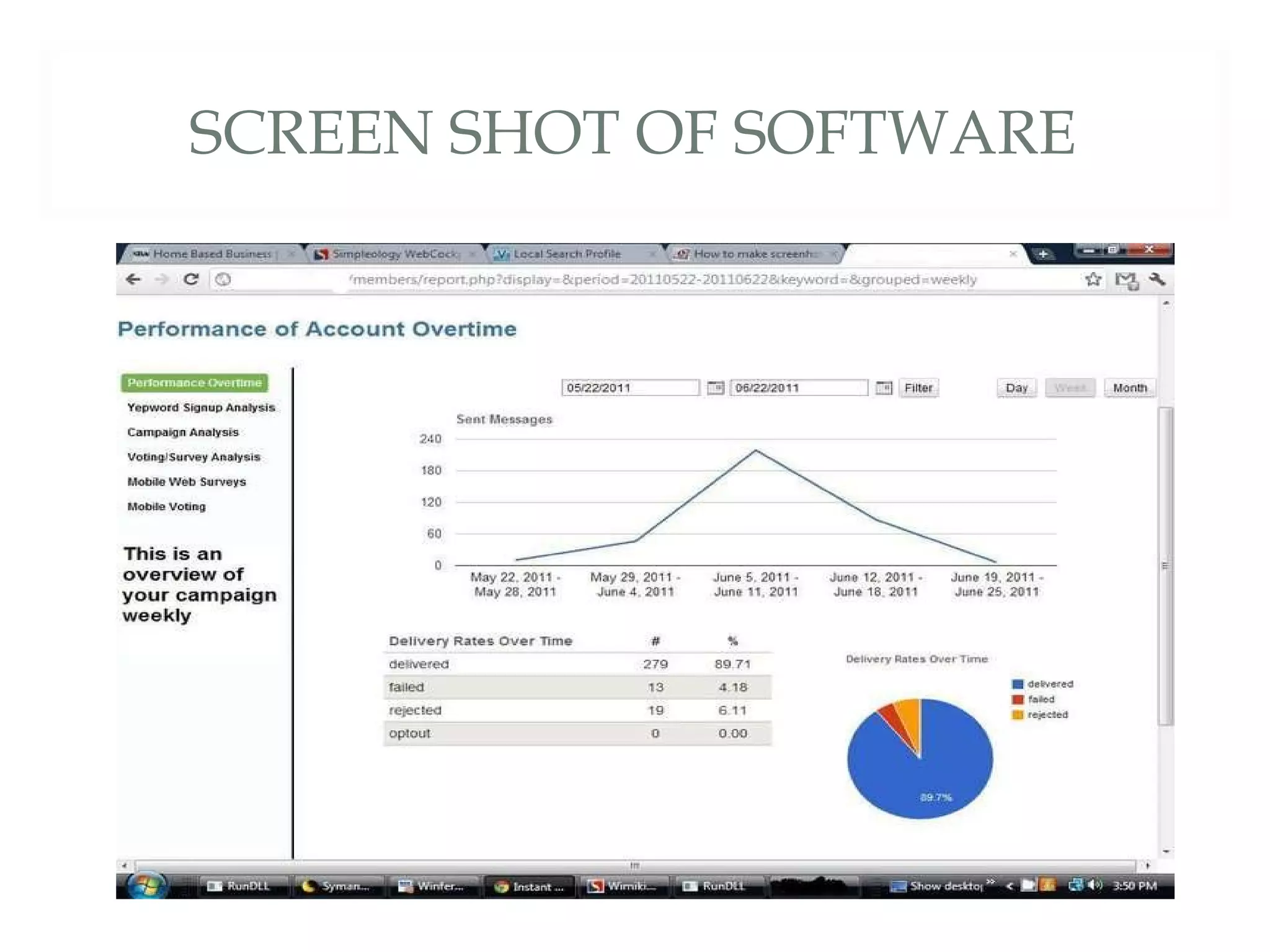Click the rejected row label in the table
1270x952 pixels.
[415, 710]
